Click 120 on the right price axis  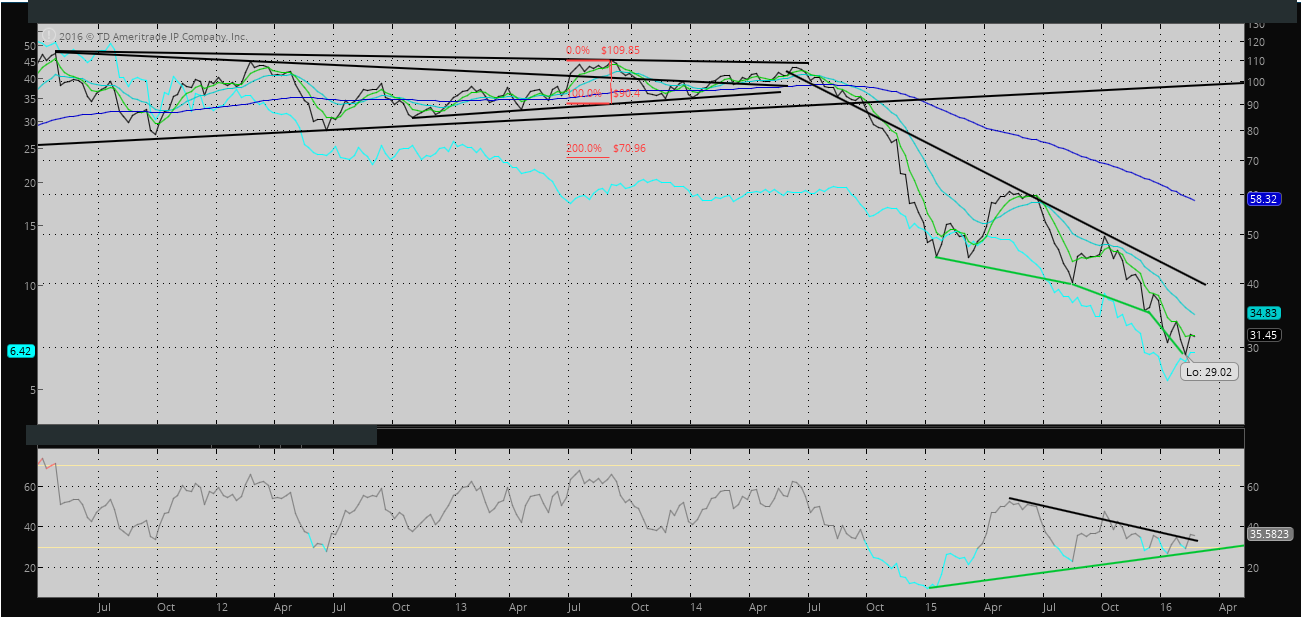1256,43
